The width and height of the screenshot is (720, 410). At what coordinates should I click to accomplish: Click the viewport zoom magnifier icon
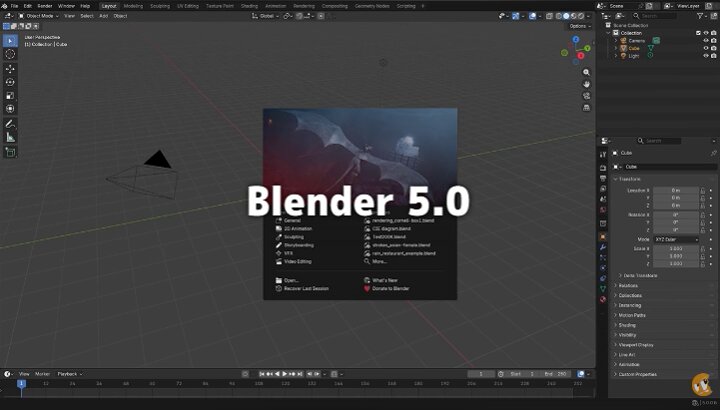(x=586, y=73)
